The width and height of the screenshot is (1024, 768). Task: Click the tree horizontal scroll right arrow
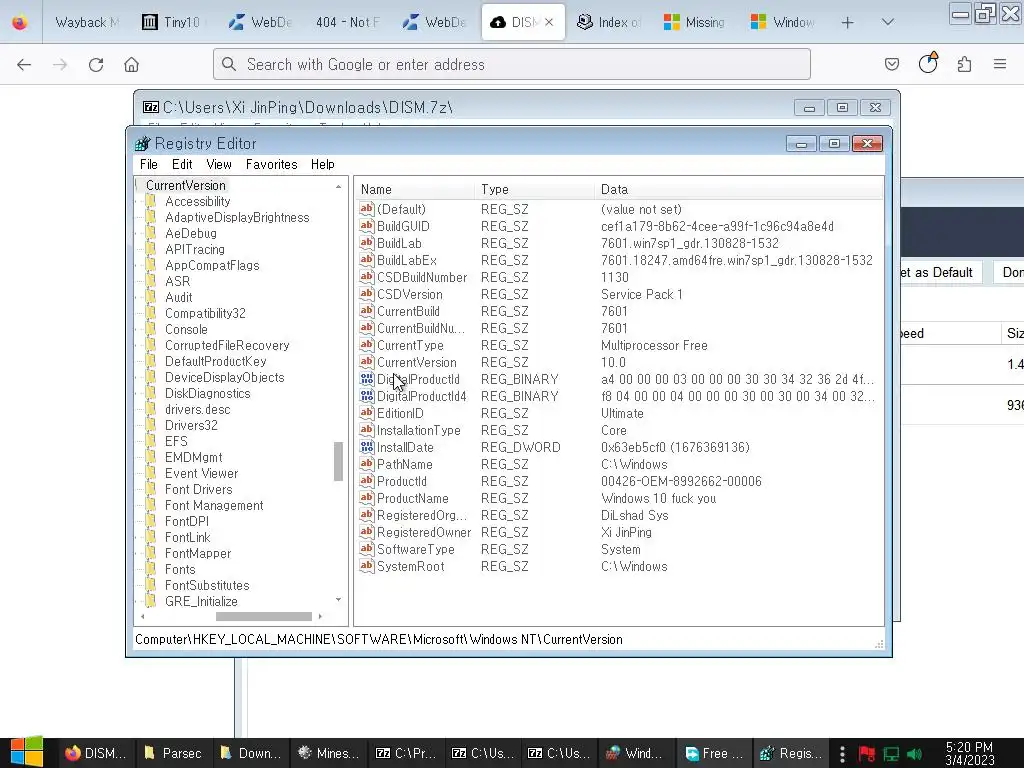(x=320, y=616)
